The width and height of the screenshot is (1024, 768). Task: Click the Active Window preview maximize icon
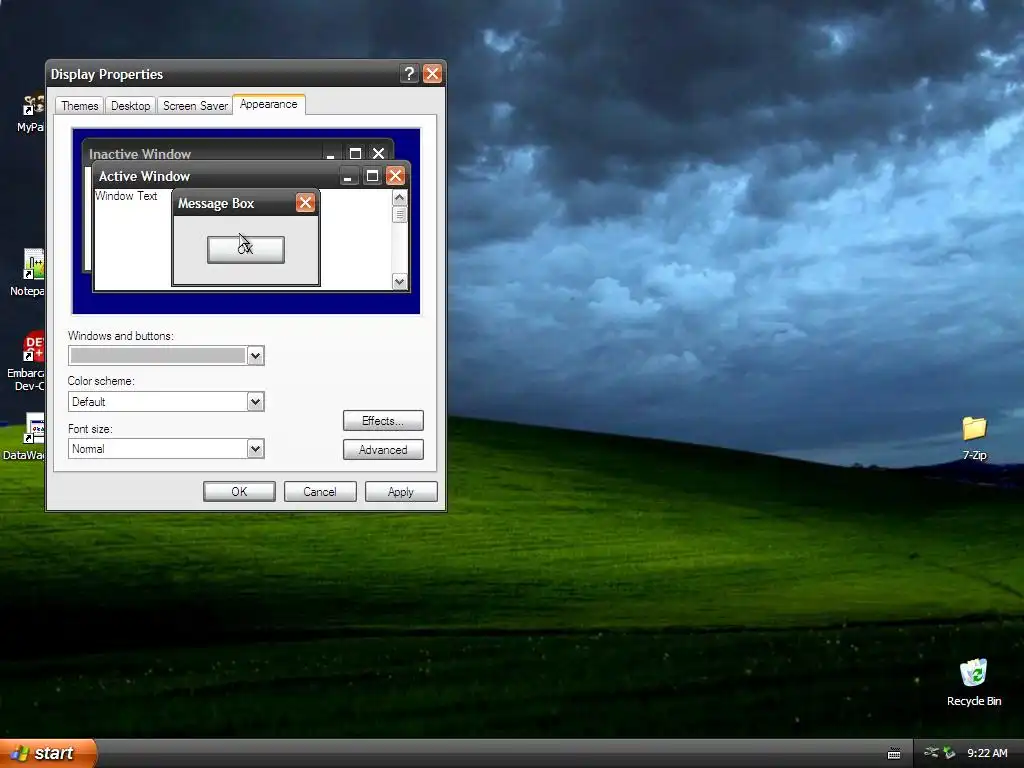tap(372, 176)
